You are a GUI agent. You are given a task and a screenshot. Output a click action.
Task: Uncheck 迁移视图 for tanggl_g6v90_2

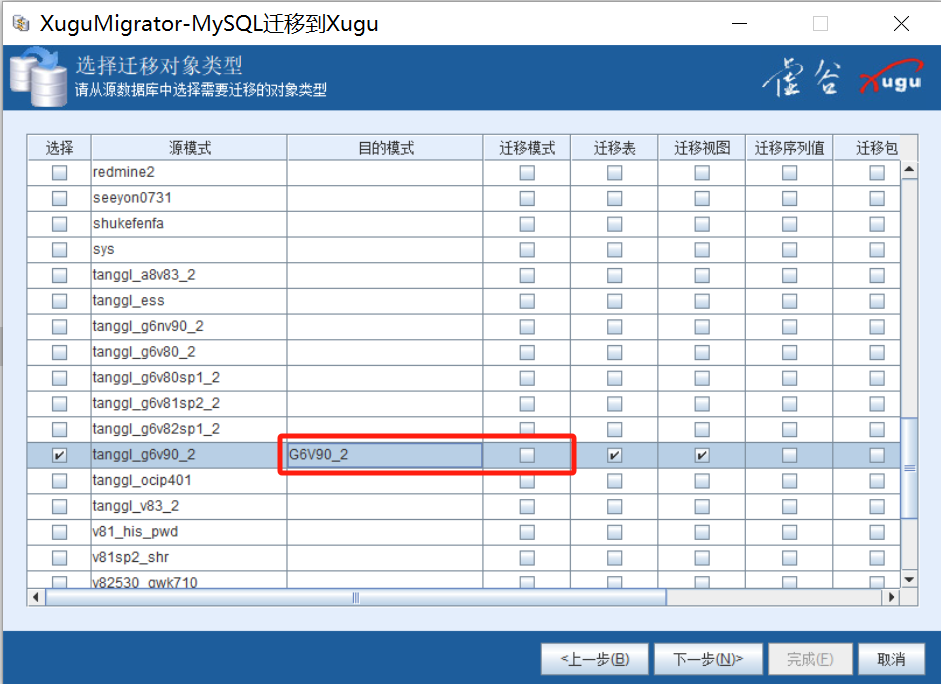tap(702, 455)
